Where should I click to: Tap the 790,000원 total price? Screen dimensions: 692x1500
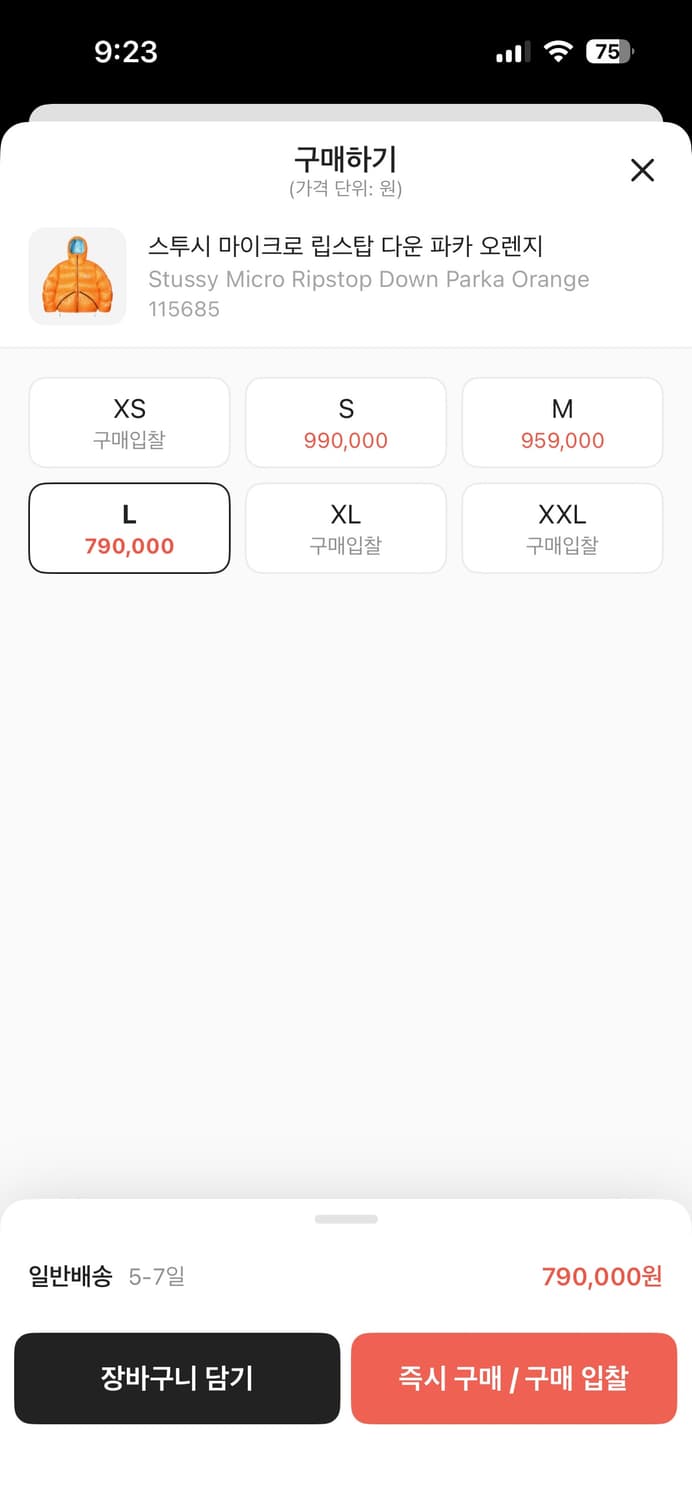click(x=602, y=1276)
